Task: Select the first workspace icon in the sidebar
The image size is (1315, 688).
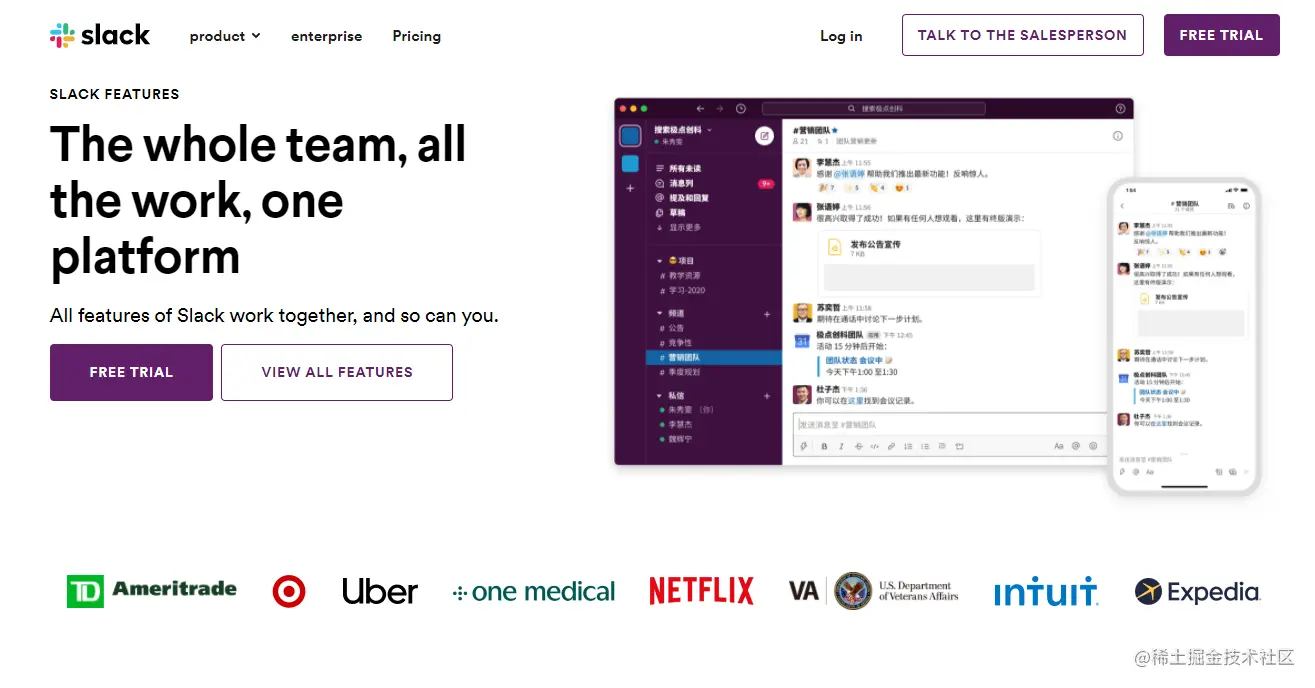Action: pyautogui.click(x=630, y=136)
